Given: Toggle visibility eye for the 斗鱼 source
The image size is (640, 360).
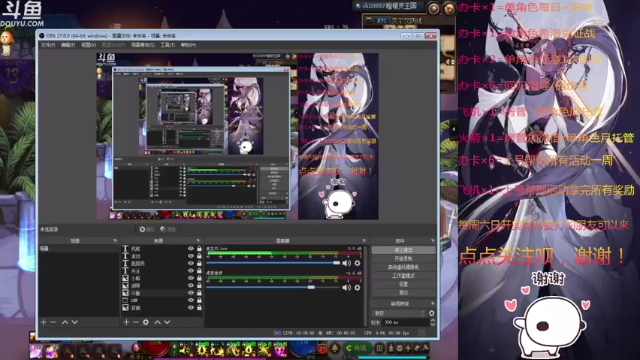Looking at the screenshot, I should tap(191, 293).
